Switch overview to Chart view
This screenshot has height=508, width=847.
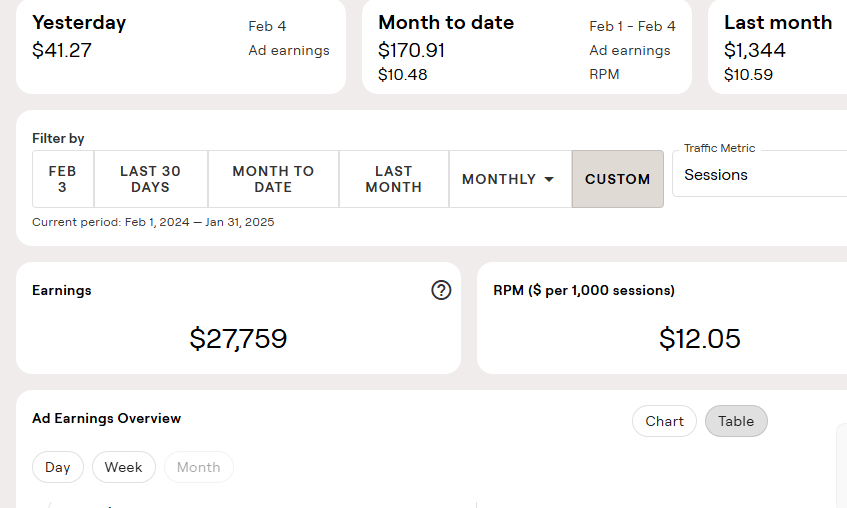pyautogui.click(x=664, y=421)
